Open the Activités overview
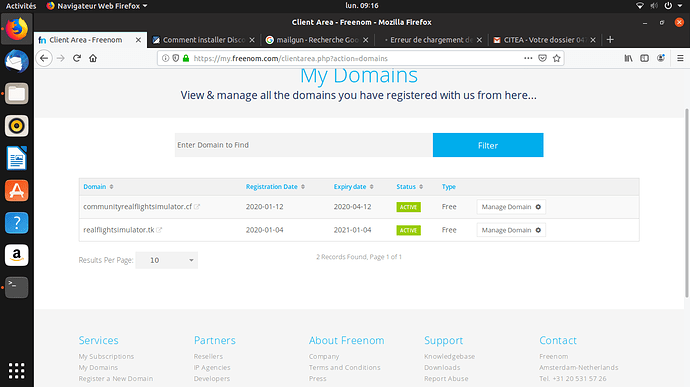Image resolution: width=690 pixels, height=387 pixels. pyautogui.click(x=21, y=6)
